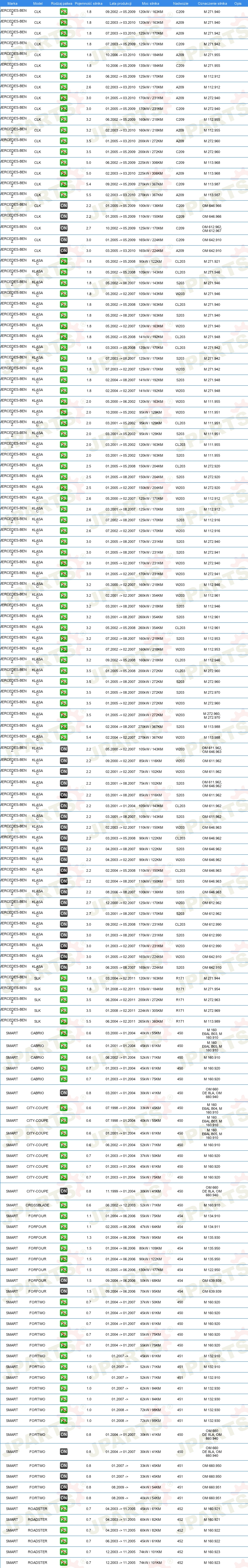Select engine code M 272.969

pos(212,1011)
